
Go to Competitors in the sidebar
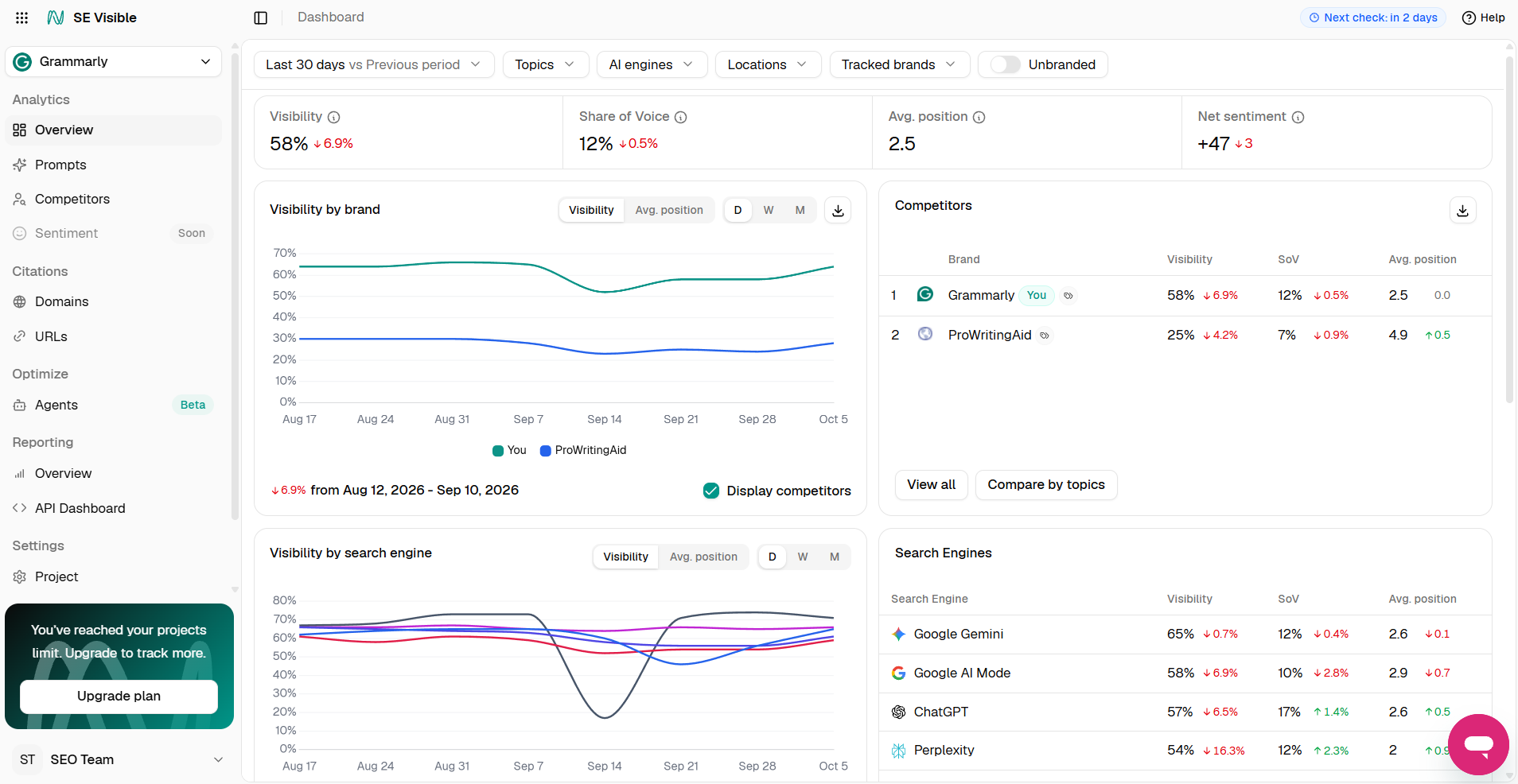(x=113, y=199)
